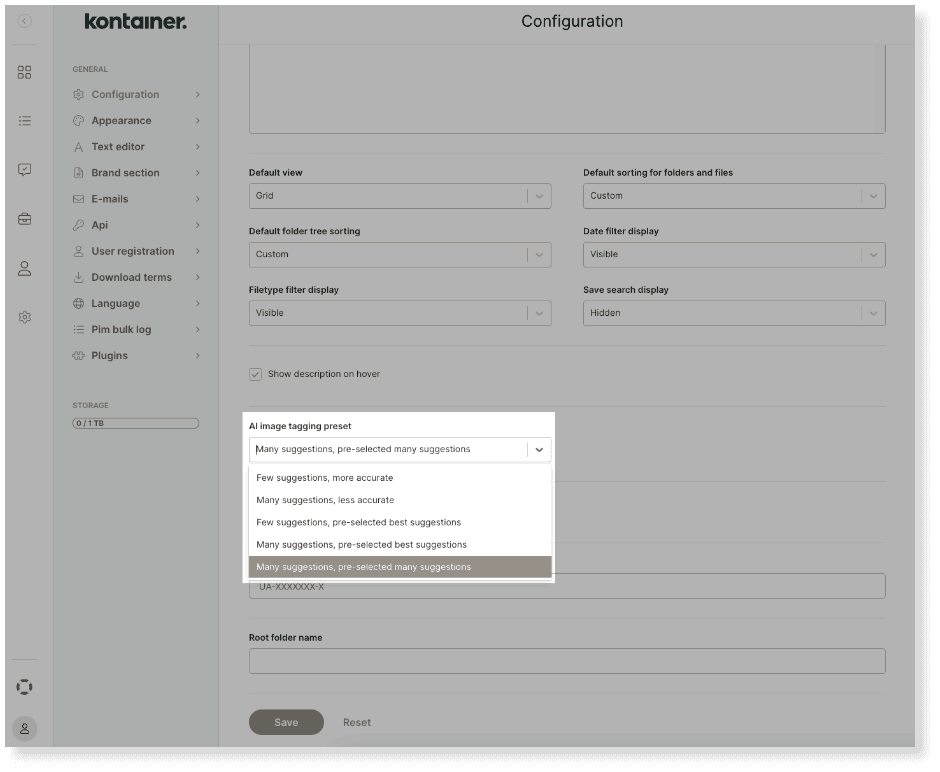Click the back arrow collapse icon
940x772 pixels.
[25, 21]
